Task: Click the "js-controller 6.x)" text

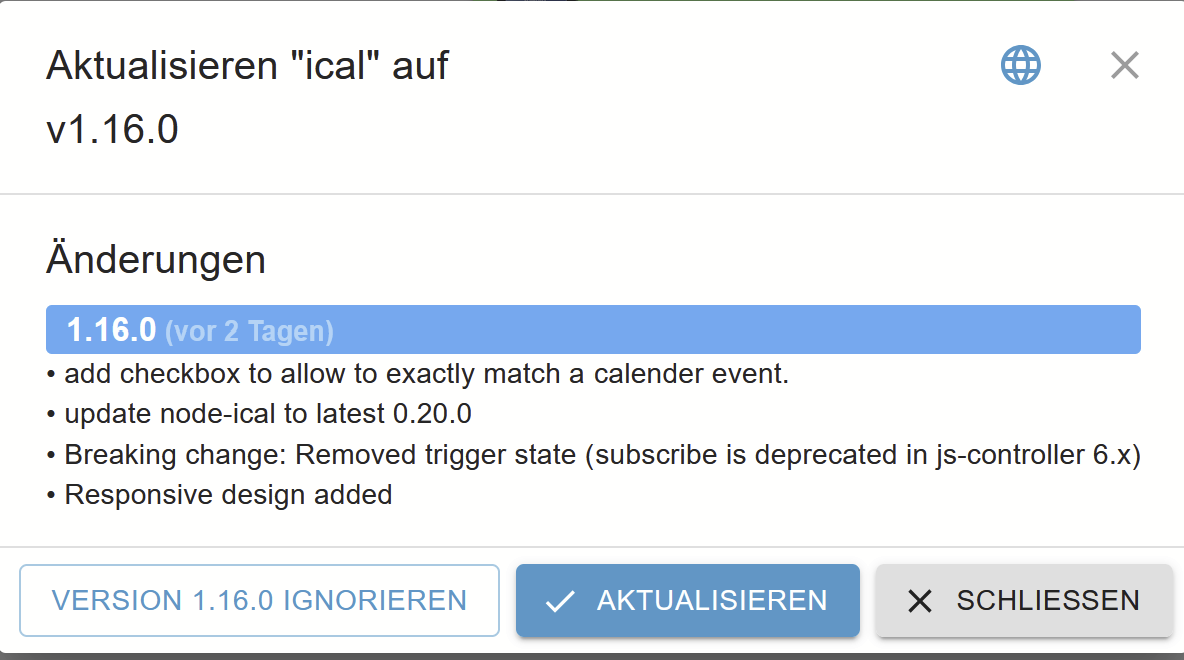Action: point(1038,455)
